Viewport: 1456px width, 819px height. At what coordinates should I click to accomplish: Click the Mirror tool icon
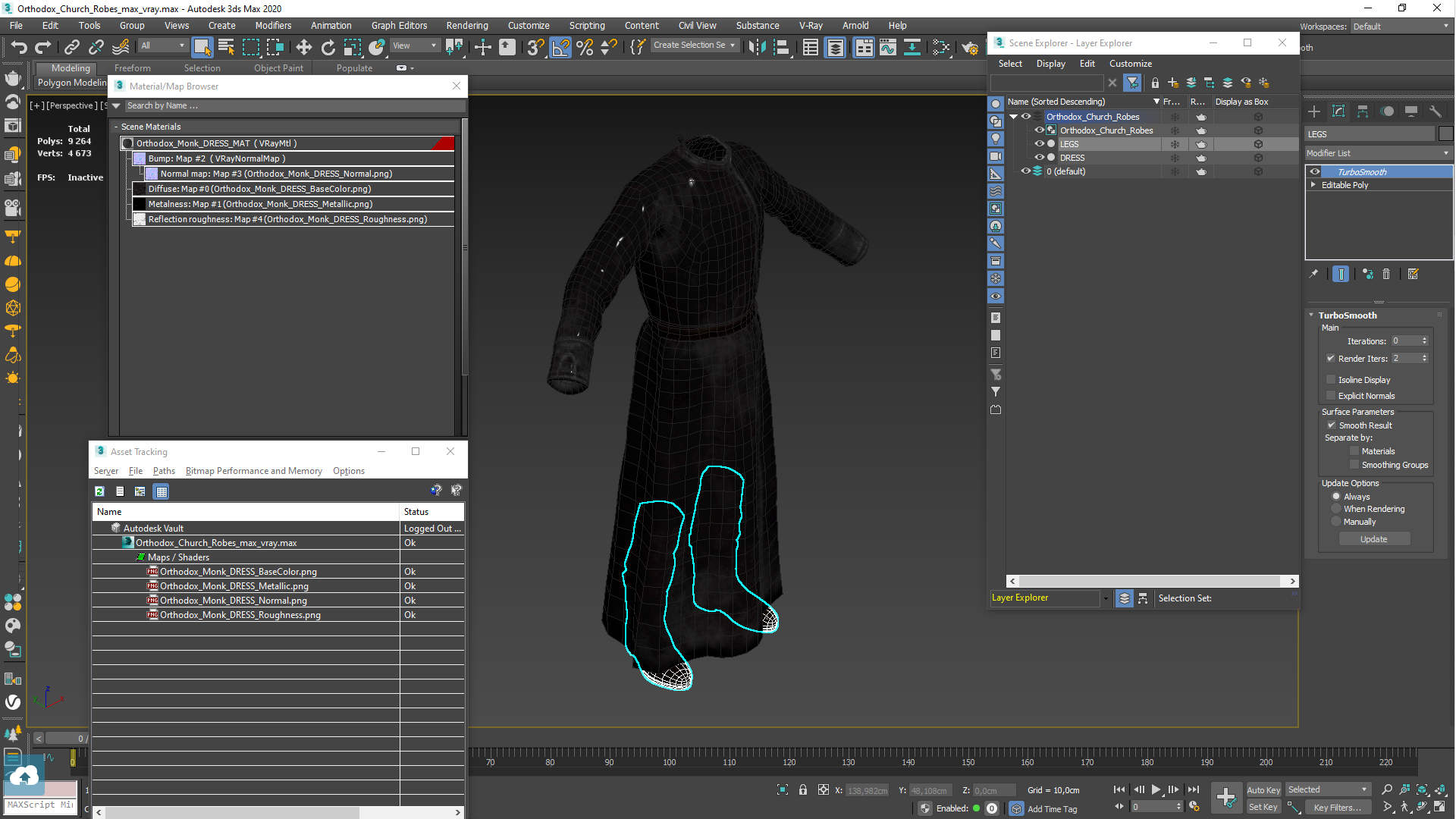coord(757,48)
